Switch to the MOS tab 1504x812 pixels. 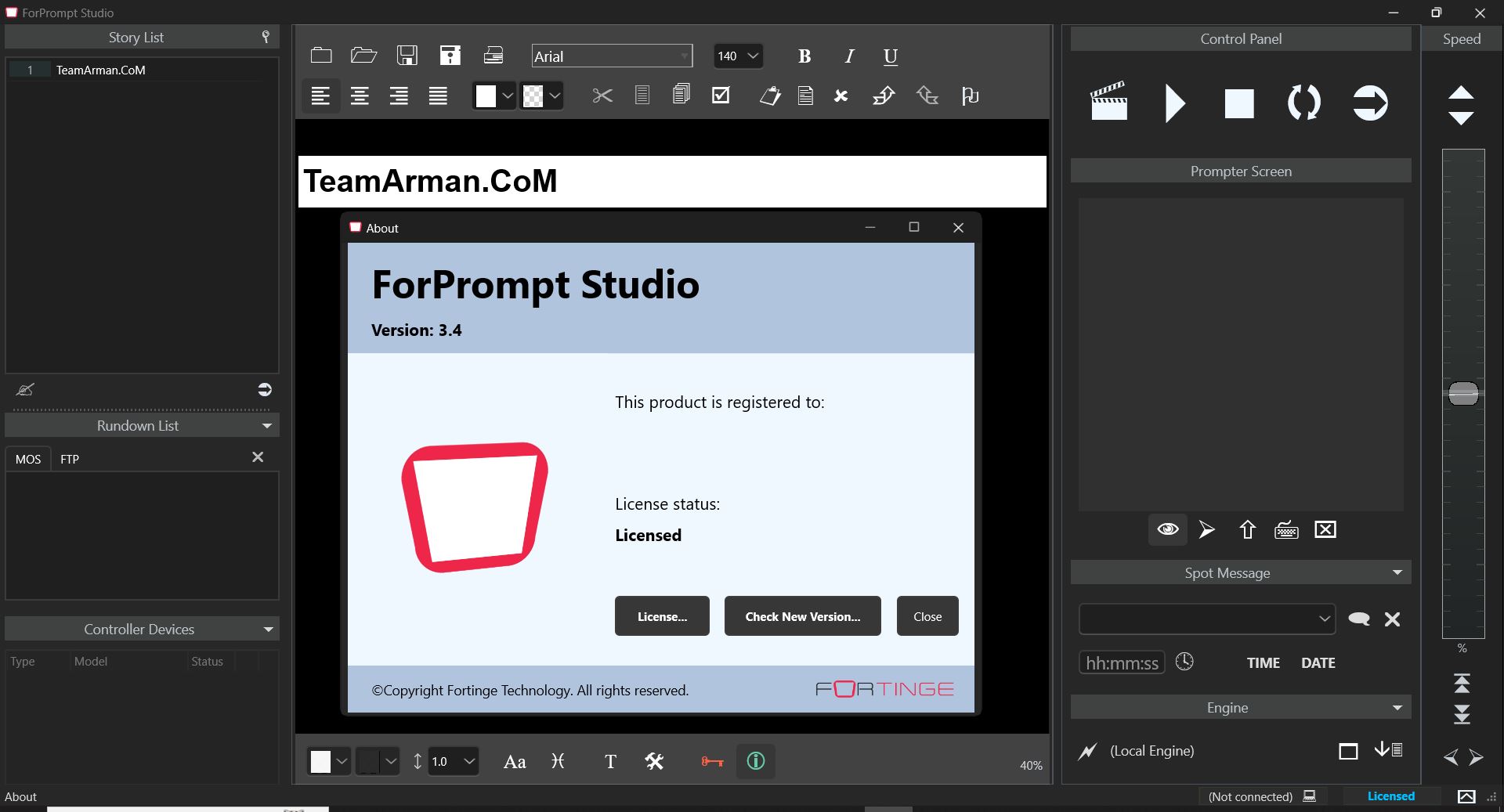[x=28, y=459]
